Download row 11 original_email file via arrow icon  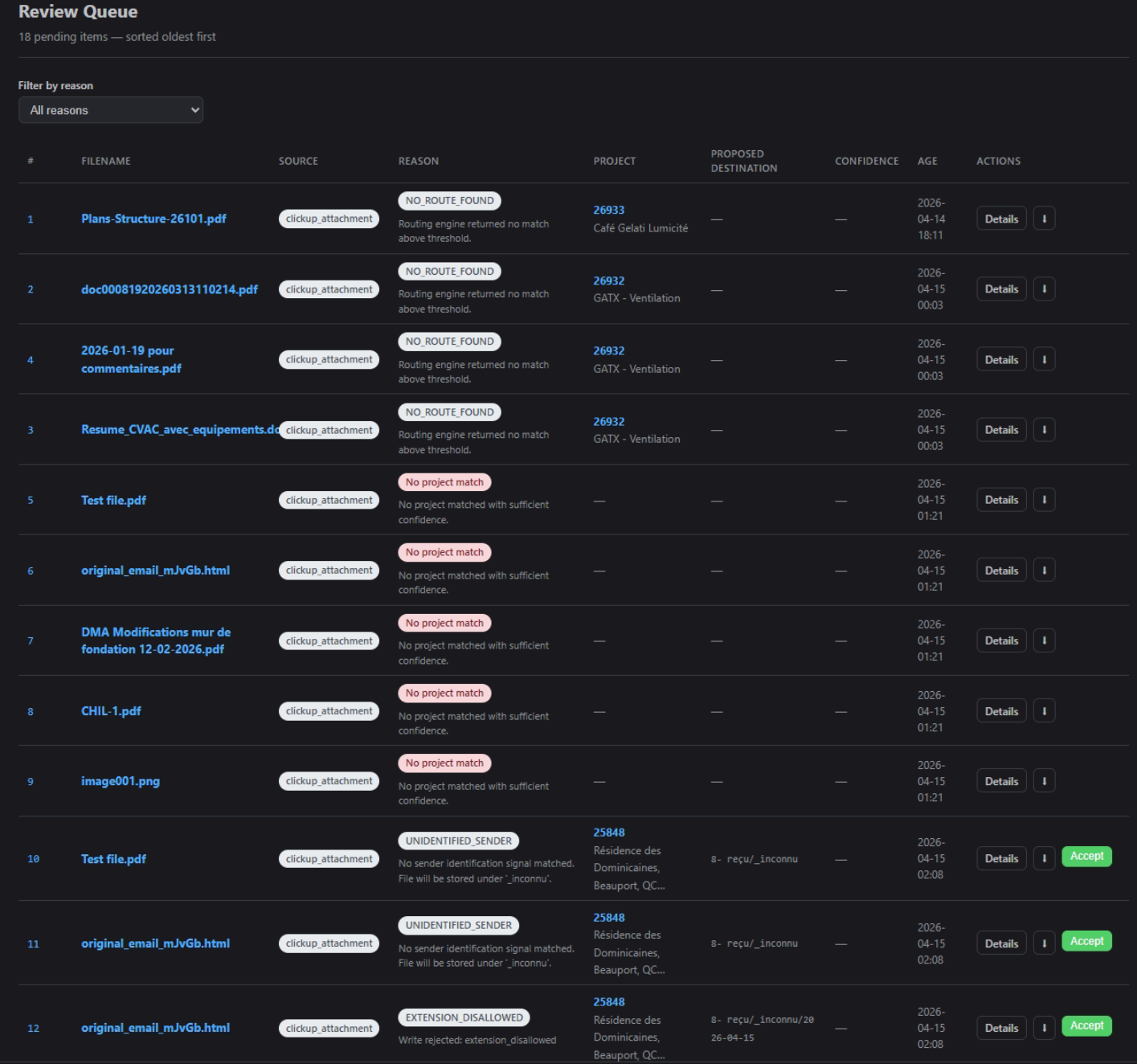(x=1044, y=943)
